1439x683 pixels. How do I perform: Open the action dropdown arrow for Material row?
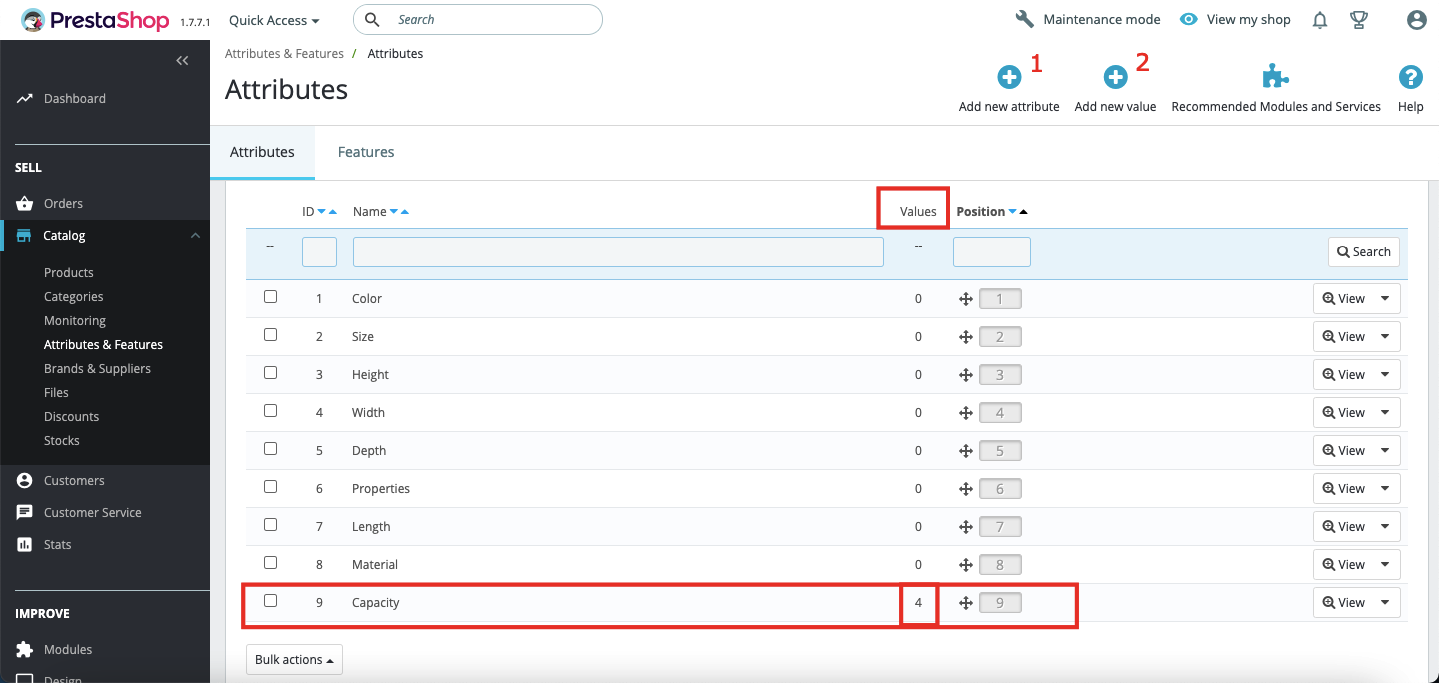tap(1385, 565)
